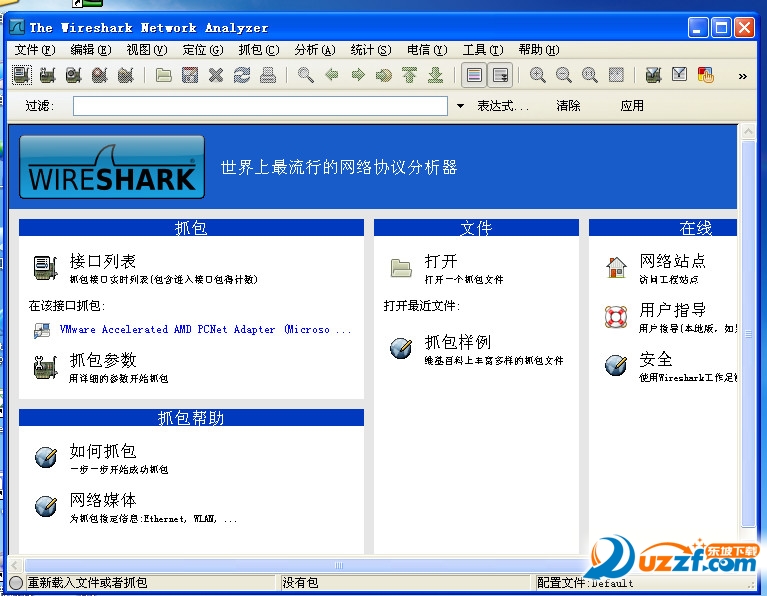767x596 pixels.
Task: Open the 安全 security link
Action: pos(655,360)
